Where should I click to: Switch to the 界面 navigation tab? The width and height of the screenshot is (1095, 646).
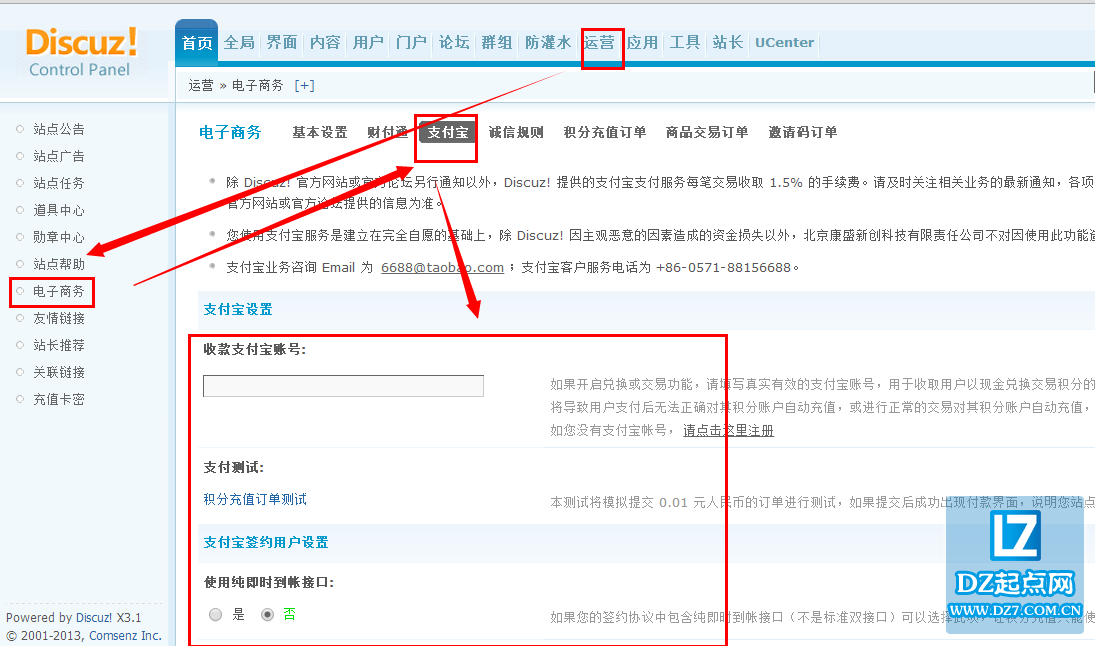(282, 43)
